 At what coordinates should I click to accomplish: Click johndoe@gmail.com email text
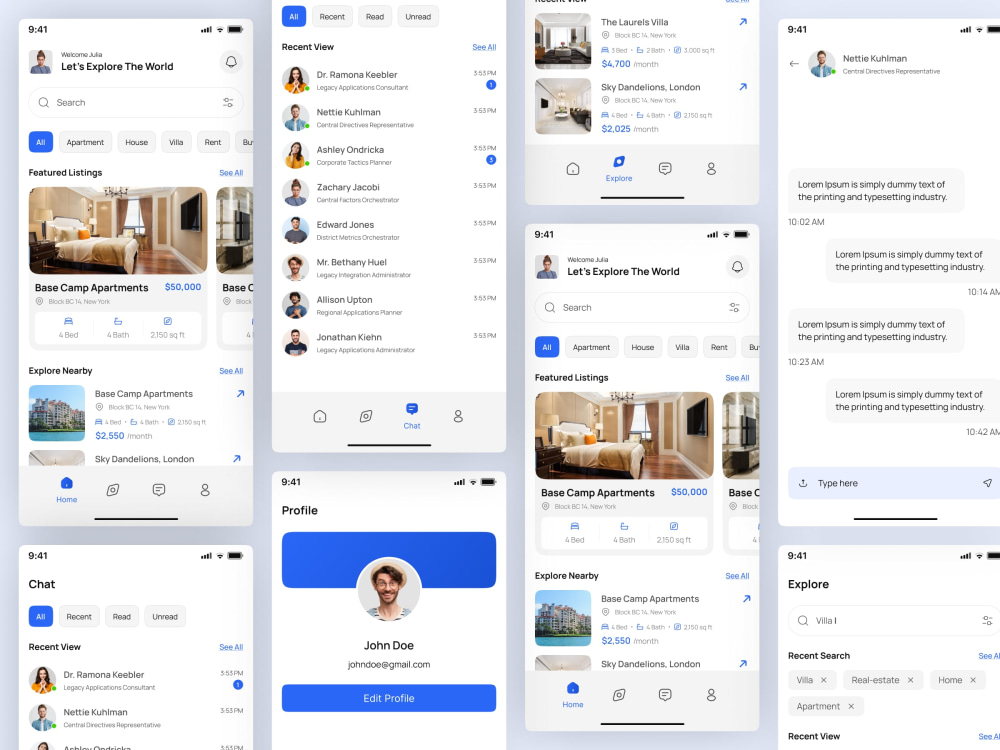tap(389, 665)
